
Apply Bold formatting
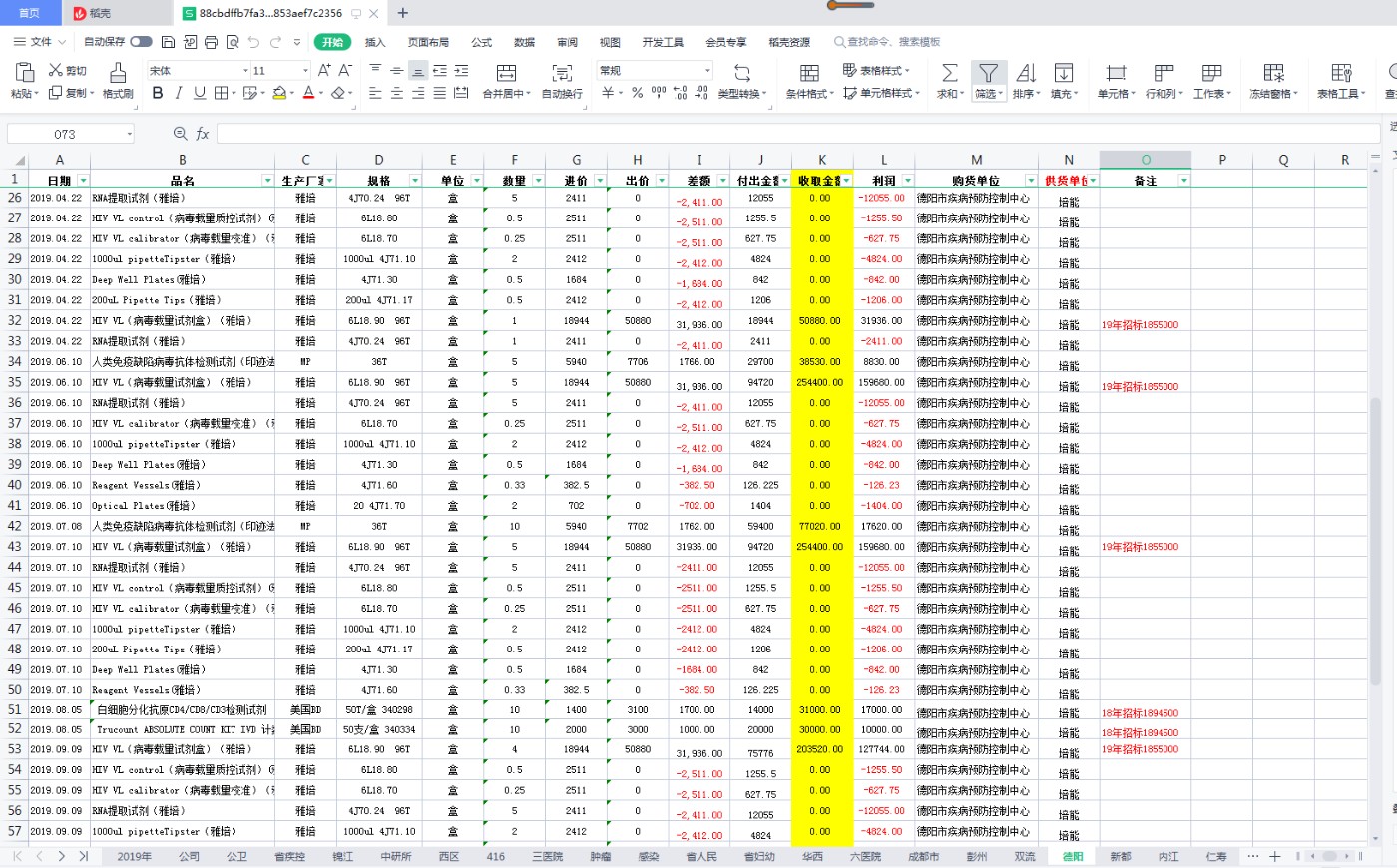pos(158,93)
